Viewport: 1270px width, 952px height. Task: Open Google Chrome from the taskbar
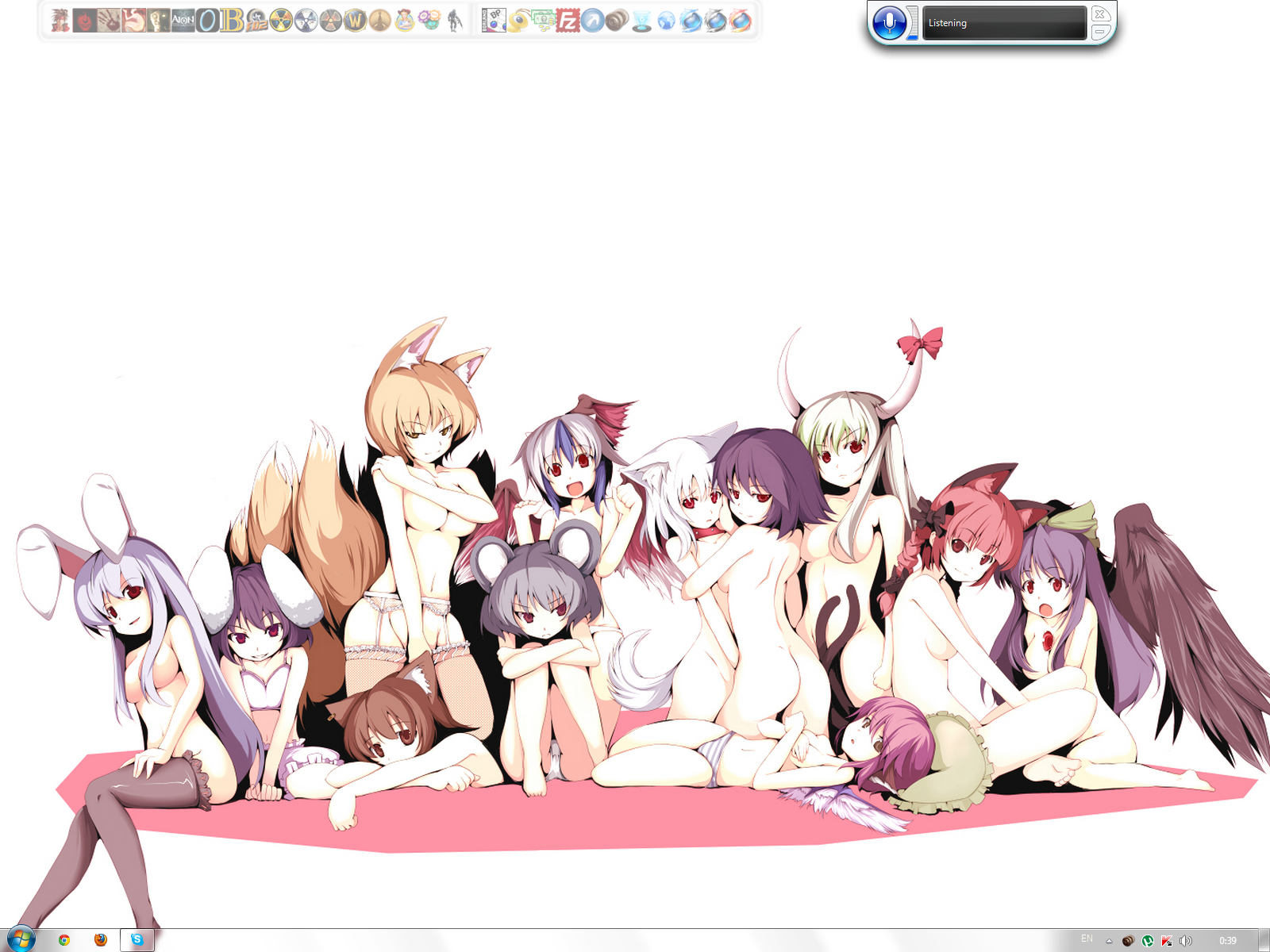tap(64, 940)
